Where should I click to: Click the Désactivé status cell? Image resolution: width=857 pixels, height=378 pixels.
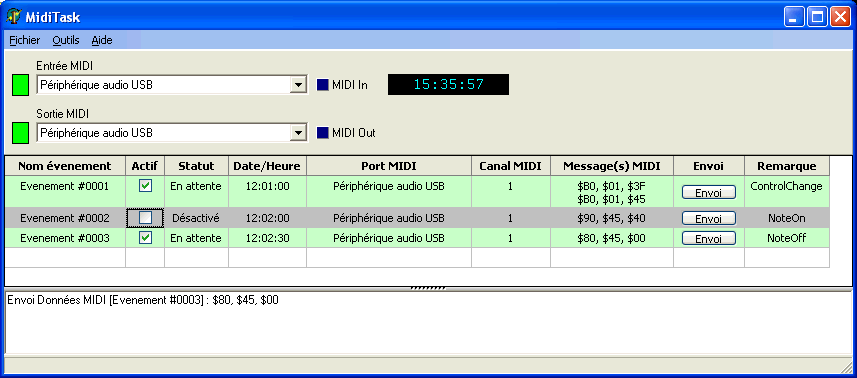(196, 218)
